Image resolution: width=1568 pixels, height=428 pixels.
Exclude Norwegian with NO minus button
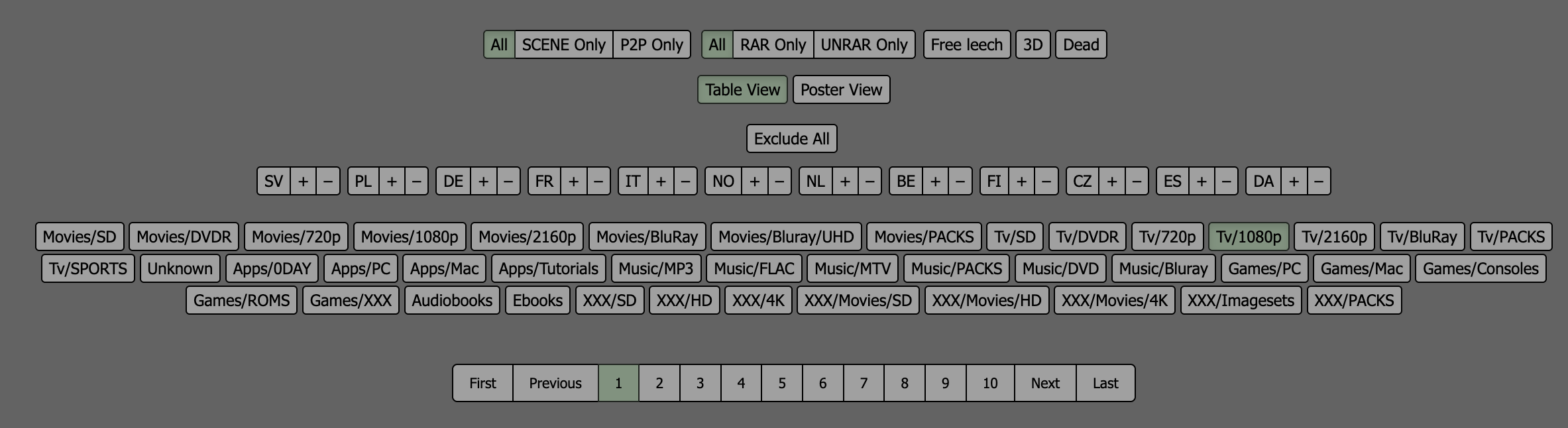pyautogui.click(x=779, y=182)
